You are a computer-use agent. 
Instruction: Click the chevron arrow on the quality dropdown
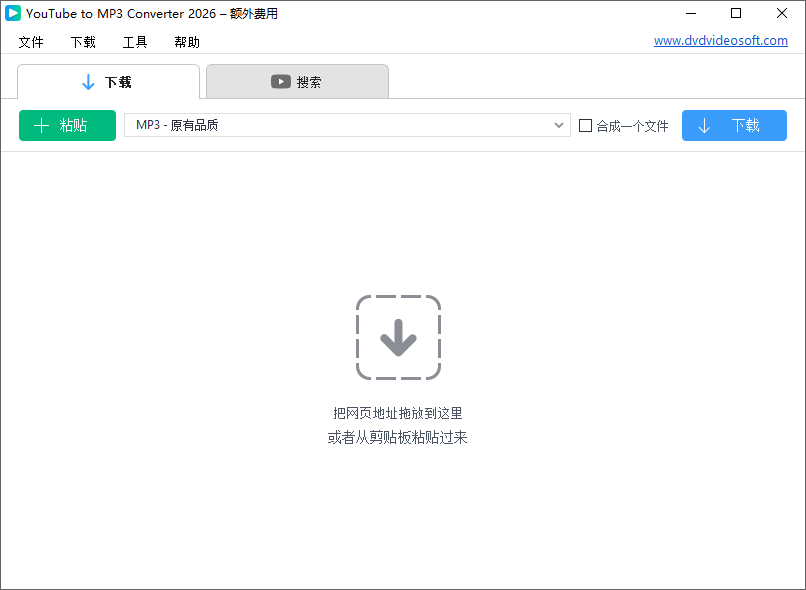[559, 125]
